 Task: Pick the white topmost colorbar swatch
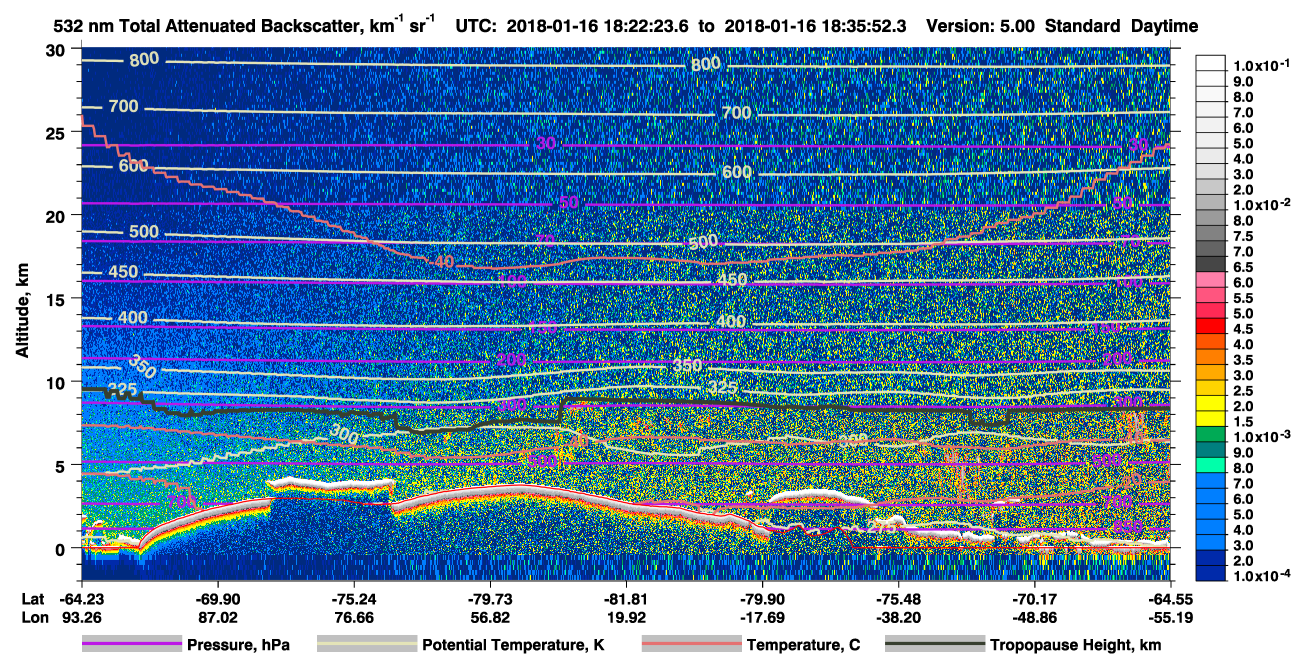pyautogui.click(x=1210, y=61)
